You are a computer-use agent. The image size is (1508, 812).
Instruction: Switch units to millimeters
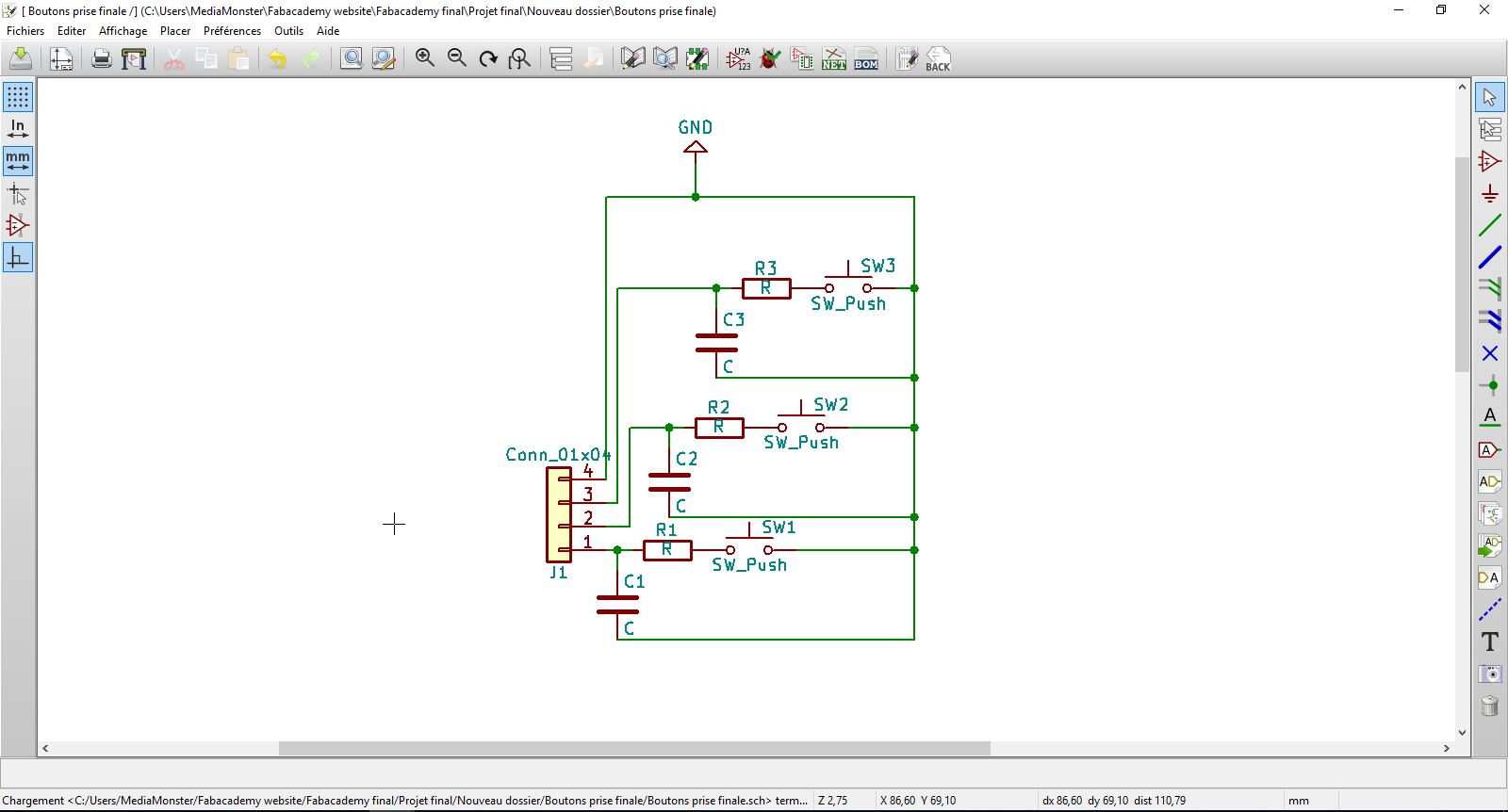[x=18, y=161]
